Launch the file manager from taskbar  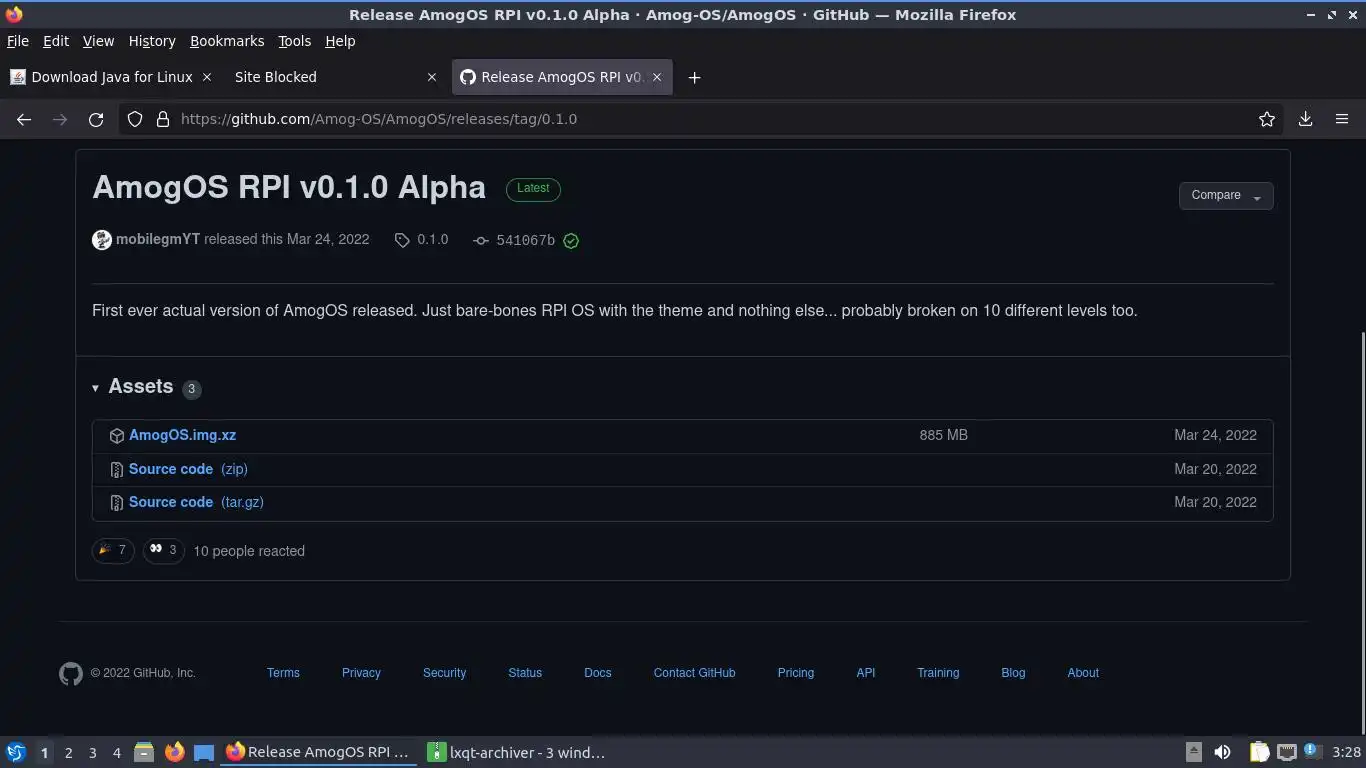(x=144, y=752)
